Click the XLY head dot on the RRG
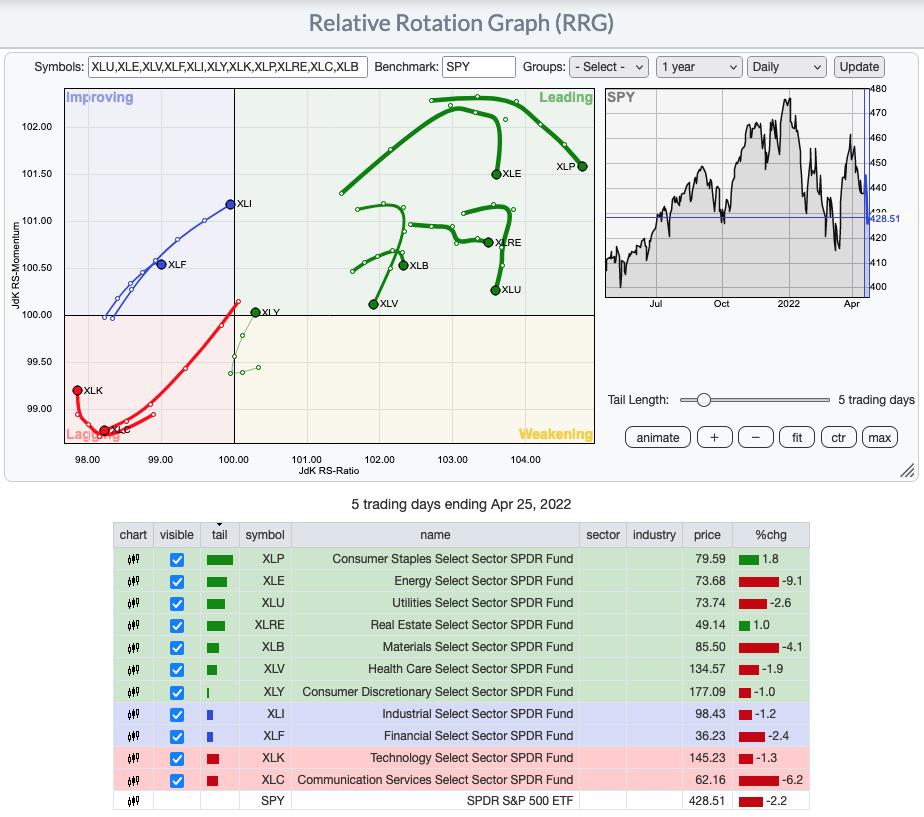Screen dimensions: 924x817 pos(255,312)
